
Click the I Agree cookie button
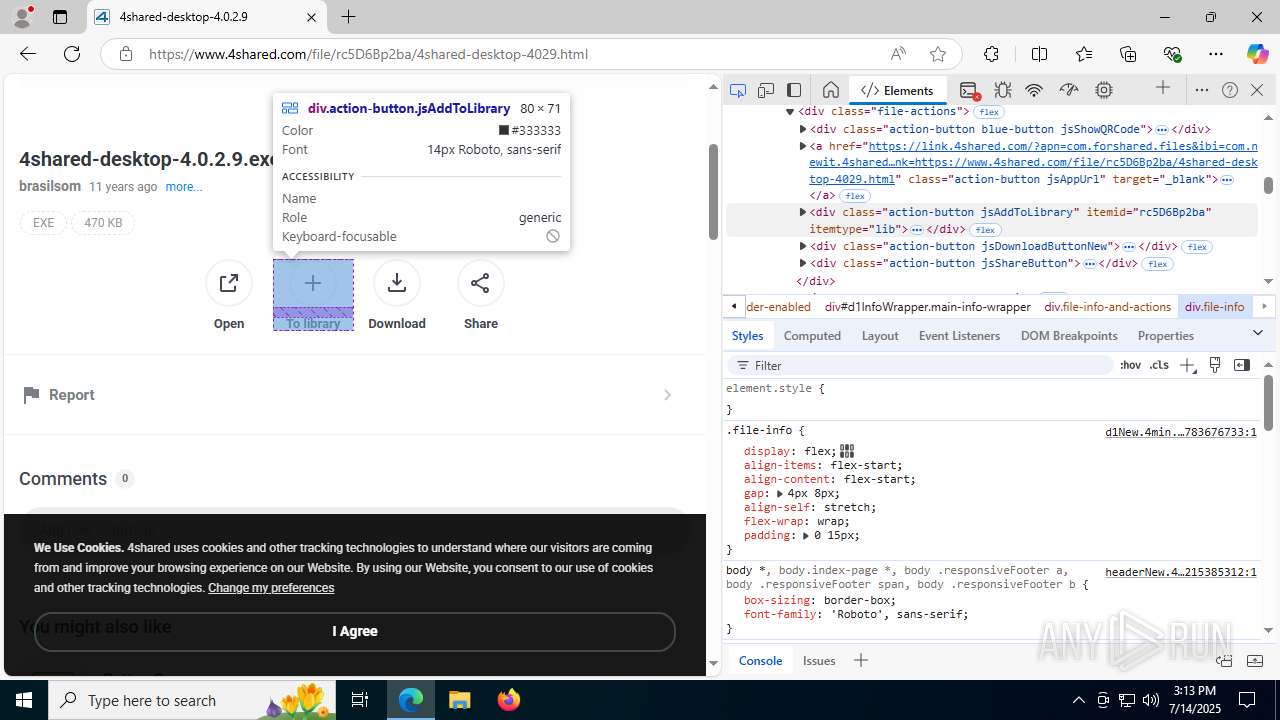tap(355, 631)
